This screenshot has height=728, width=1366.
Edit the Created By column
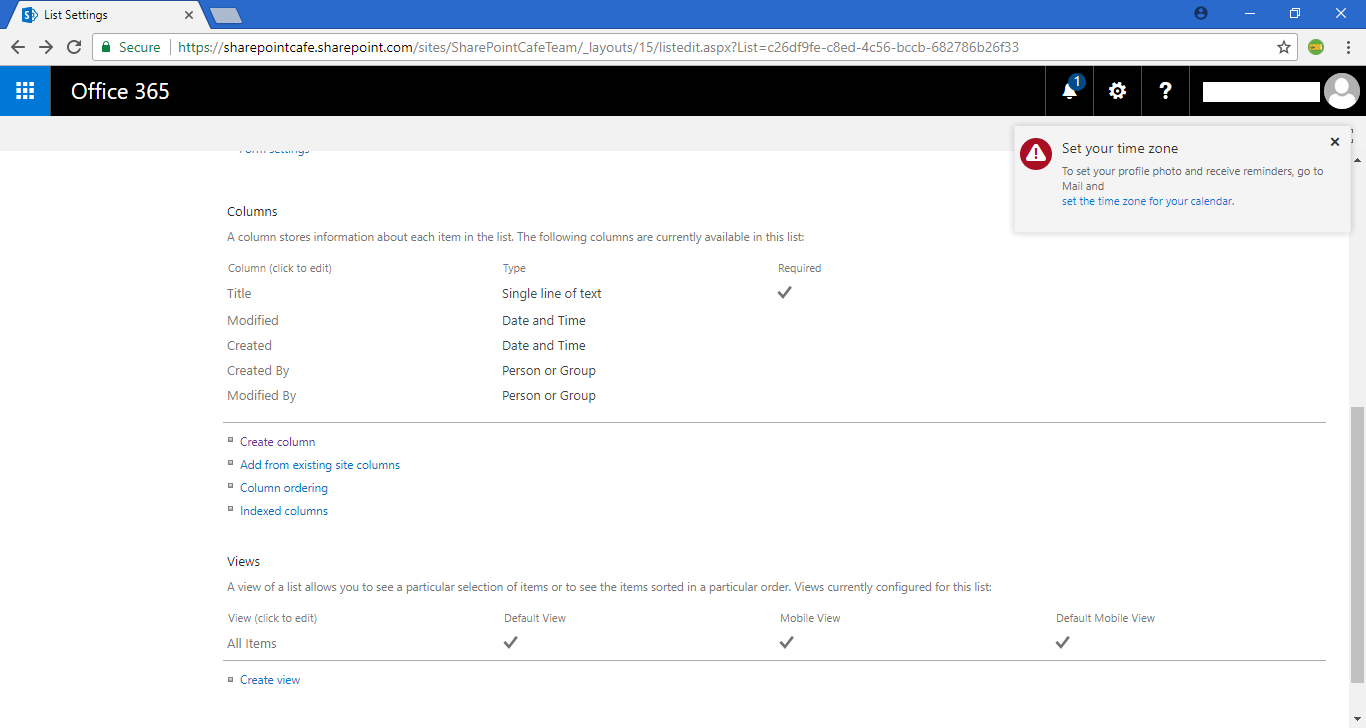click(258, 371)
